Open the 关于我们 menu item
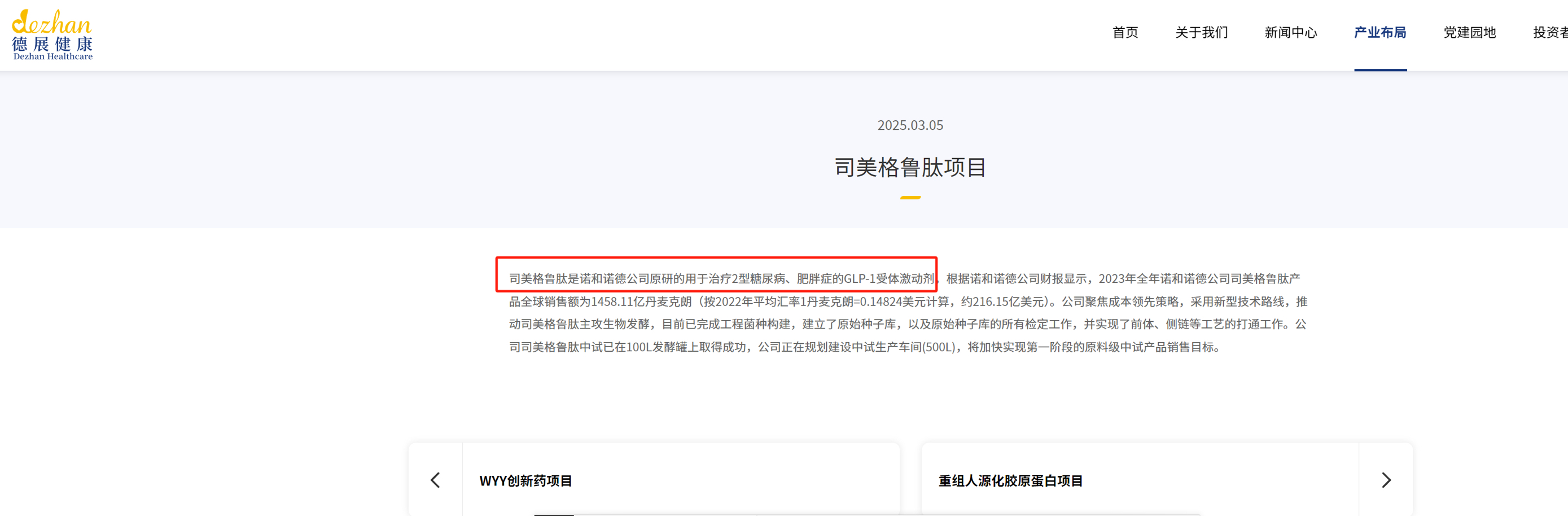 click(1201, 32)
